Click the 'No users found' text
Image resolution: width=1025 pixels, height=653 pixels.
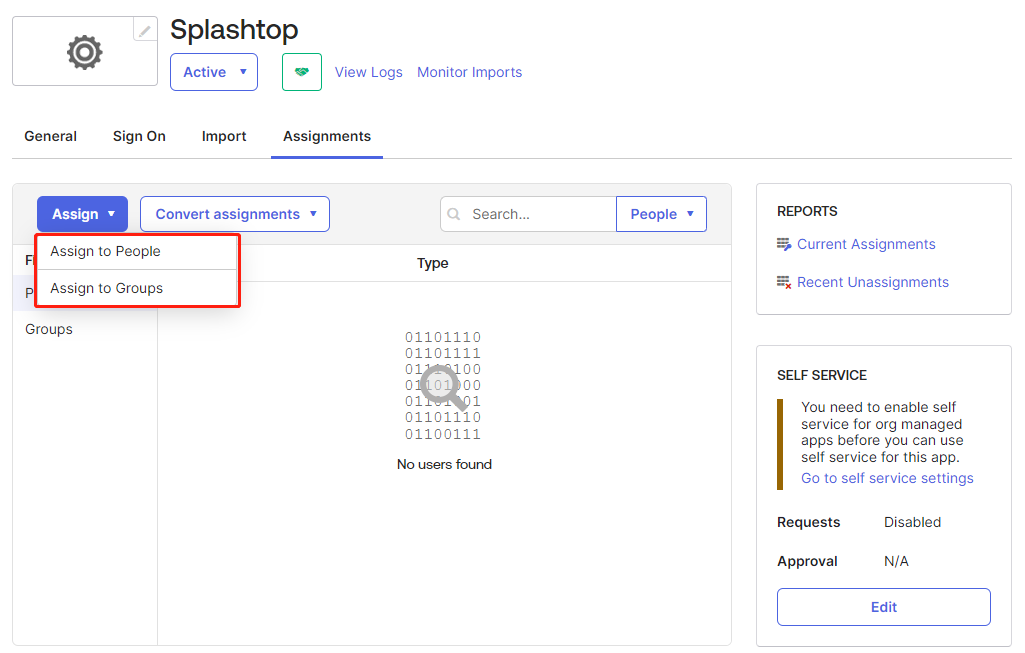click(445, 465)
